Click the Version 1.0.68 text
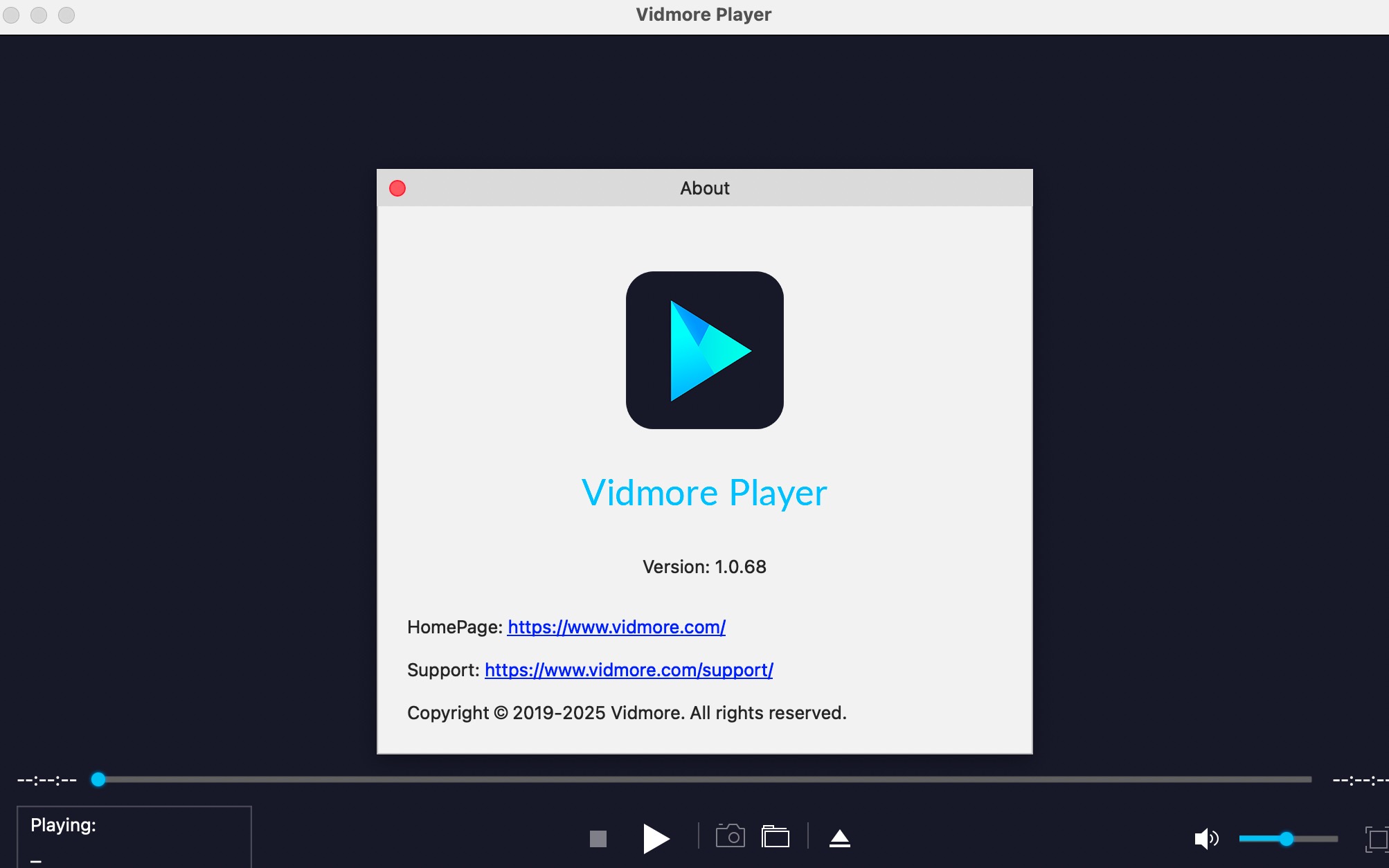The image size is (1389, 868). [704, 567]
